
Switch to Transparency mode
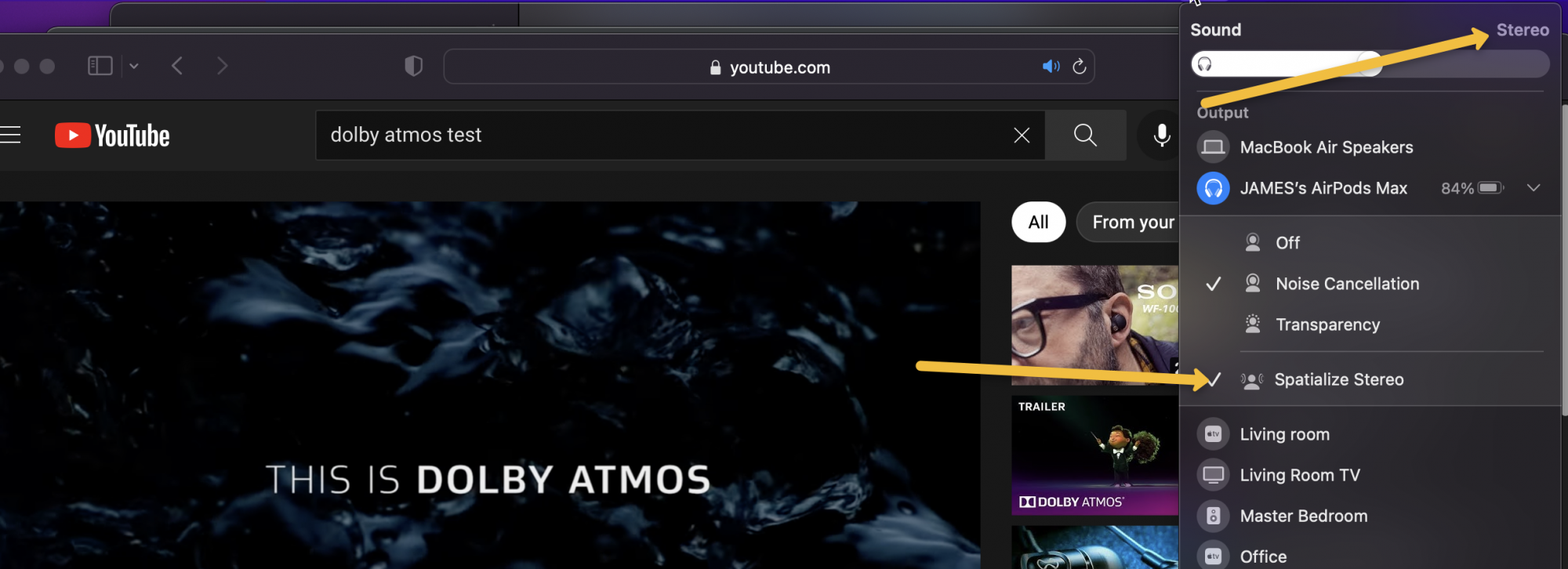click(1370, 324)
